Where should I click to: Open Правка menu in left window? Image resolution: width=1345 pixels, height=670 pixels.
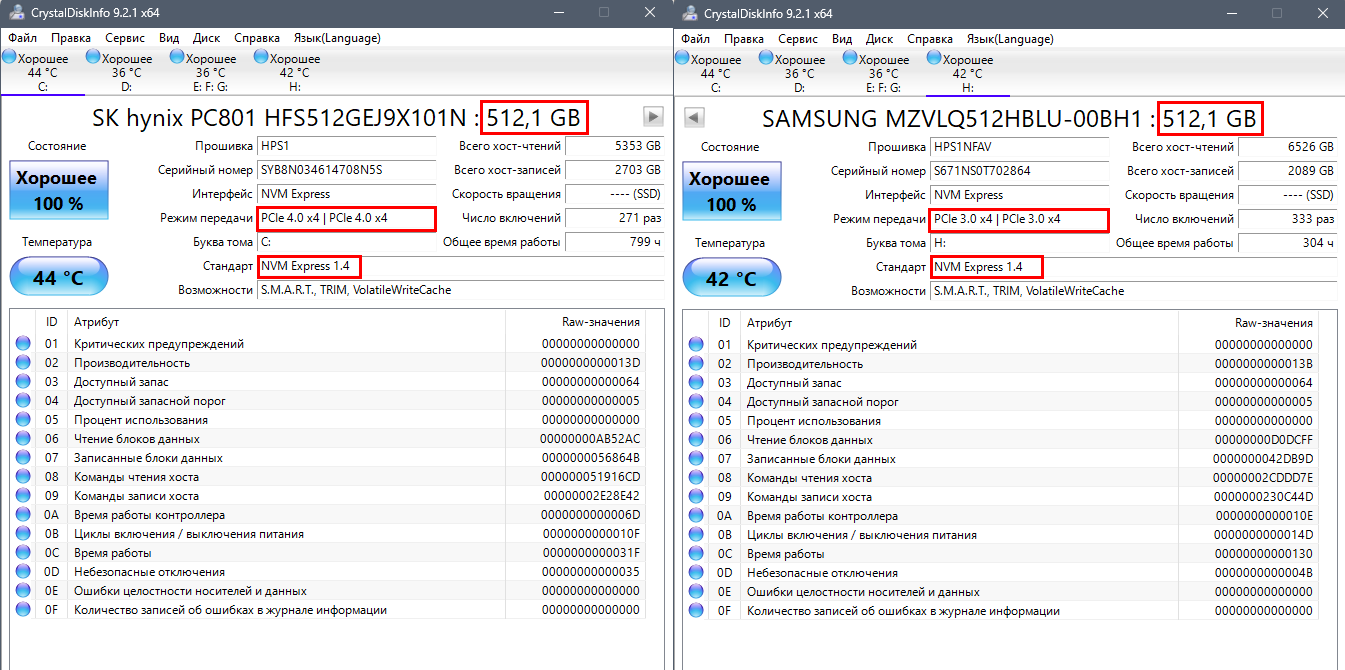(71, 38)
